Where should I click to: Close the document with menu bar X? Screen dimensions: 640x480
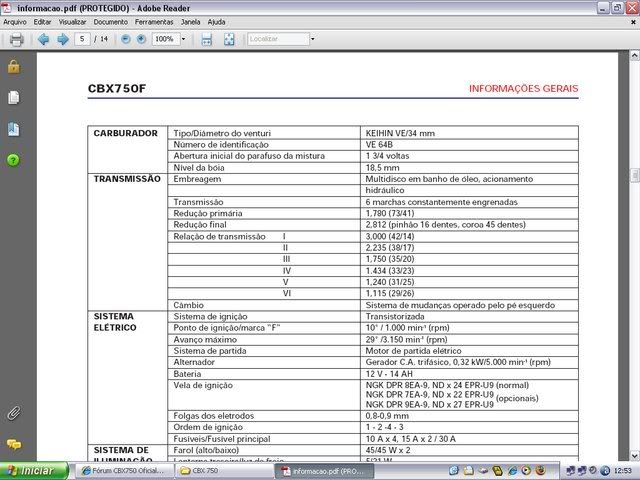[x=633, y=22]
